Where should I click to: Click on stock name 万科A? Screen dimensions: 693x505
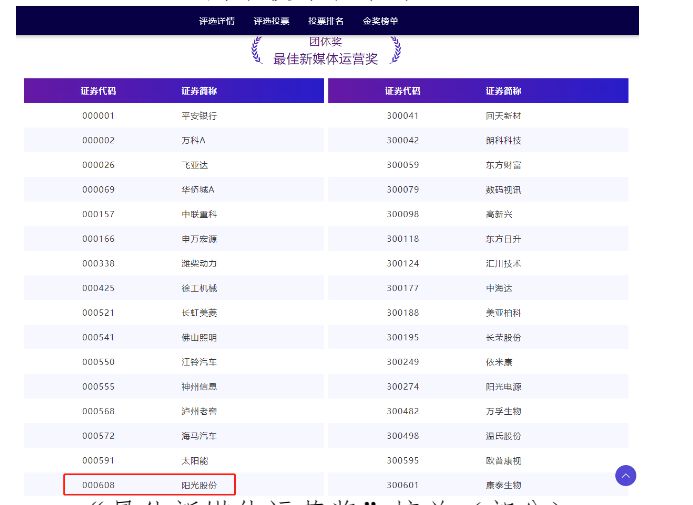click(192, 140)
